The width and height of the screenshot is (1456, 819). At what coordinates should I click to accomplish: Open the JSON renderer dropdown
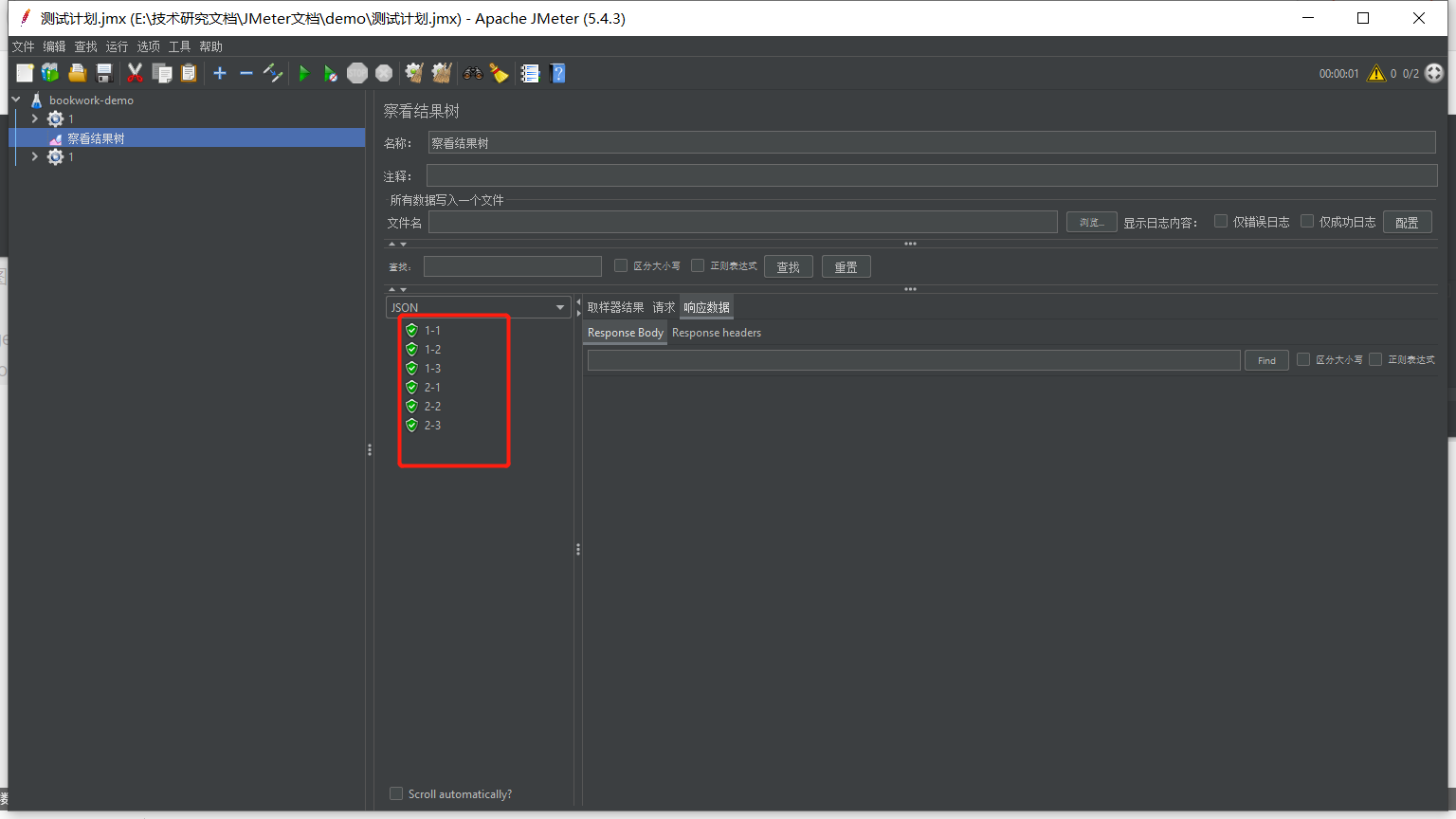[479, 307]
